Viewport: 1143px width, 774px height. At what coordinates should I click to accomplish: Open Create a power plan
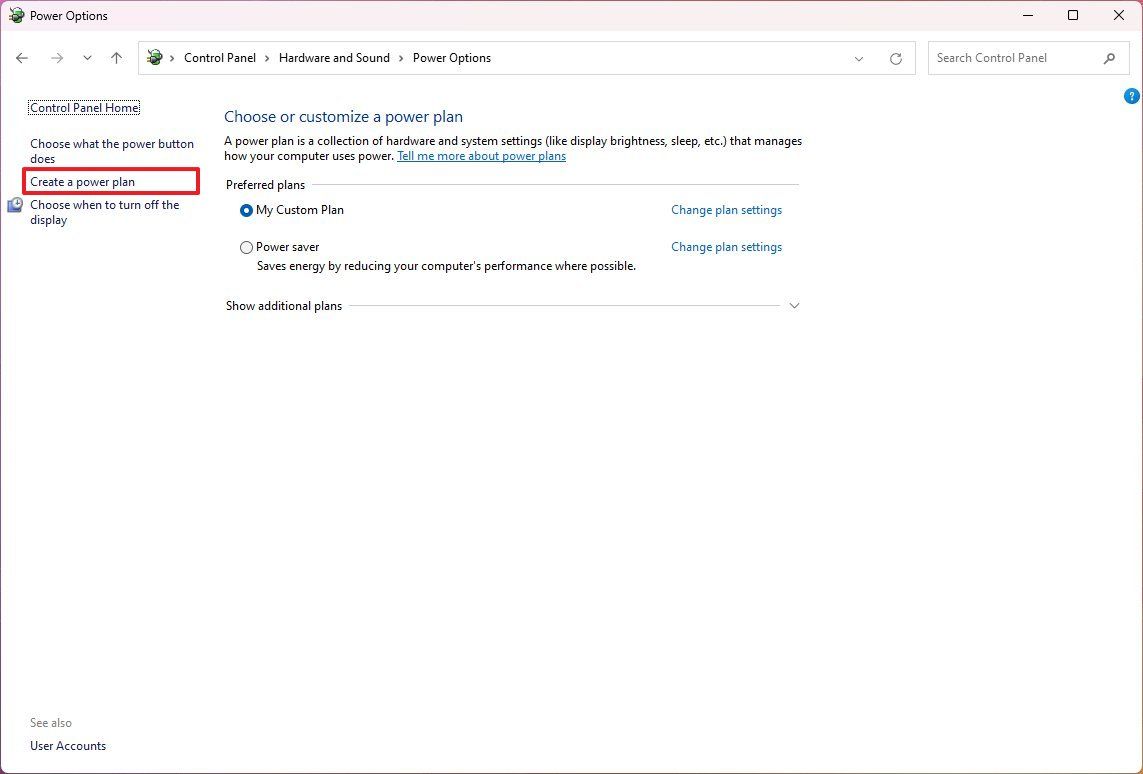tap(84, 181)
